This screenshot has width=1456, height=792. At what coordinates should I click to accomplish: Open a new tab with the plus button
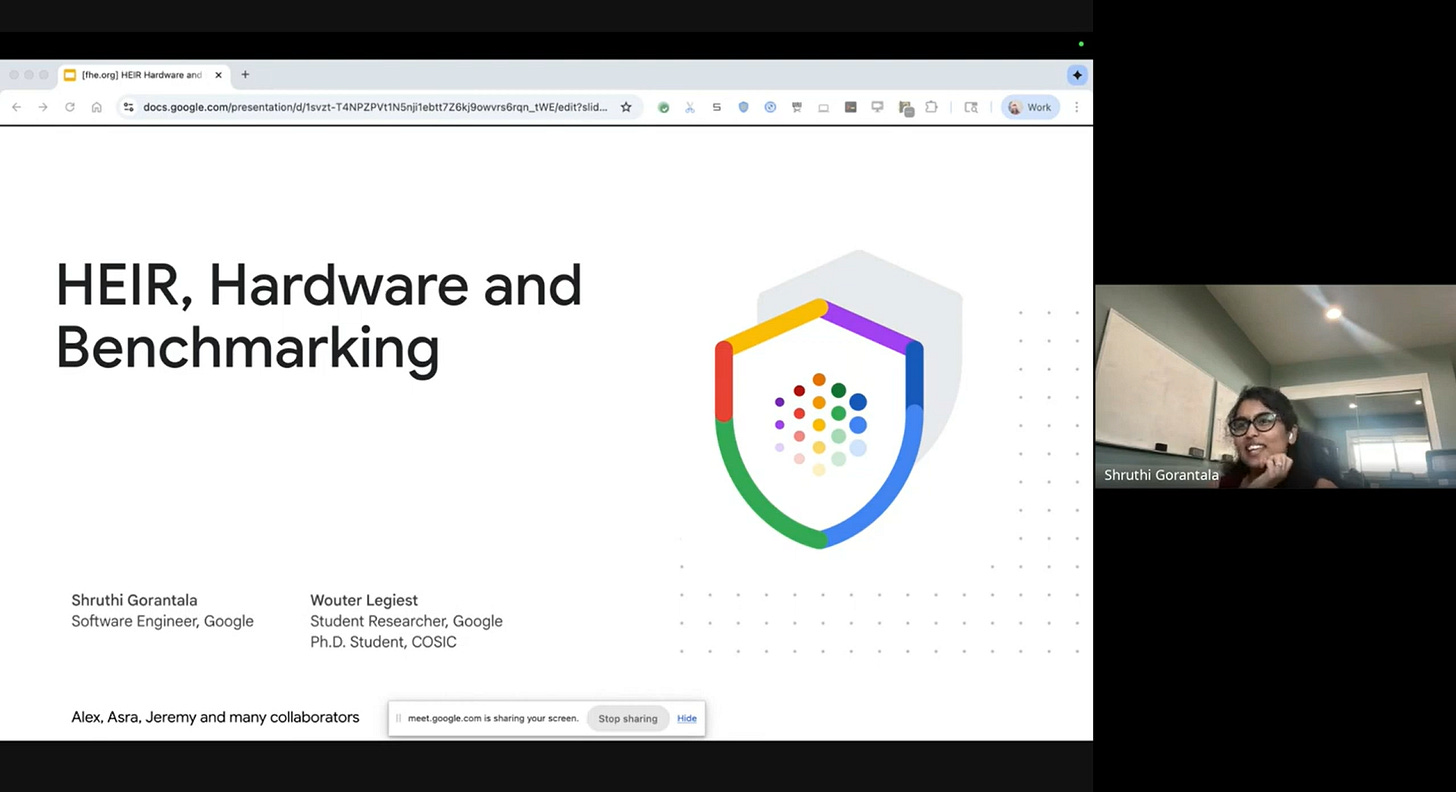245,75
